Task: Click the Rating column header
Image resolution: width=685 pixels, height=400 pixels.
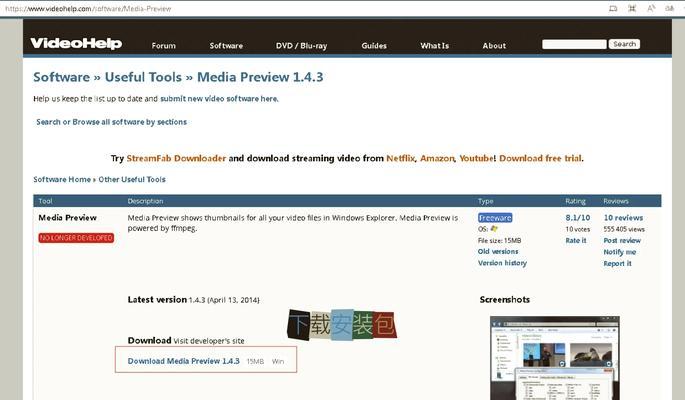Action: point(575,201)
